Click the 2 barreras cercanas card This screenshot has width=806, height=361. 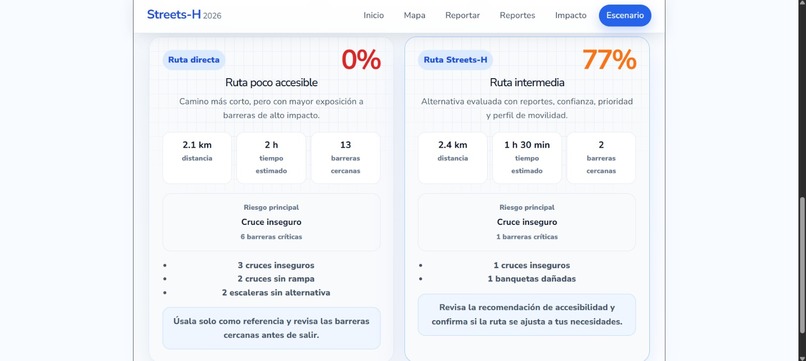(x=601, y=158)
